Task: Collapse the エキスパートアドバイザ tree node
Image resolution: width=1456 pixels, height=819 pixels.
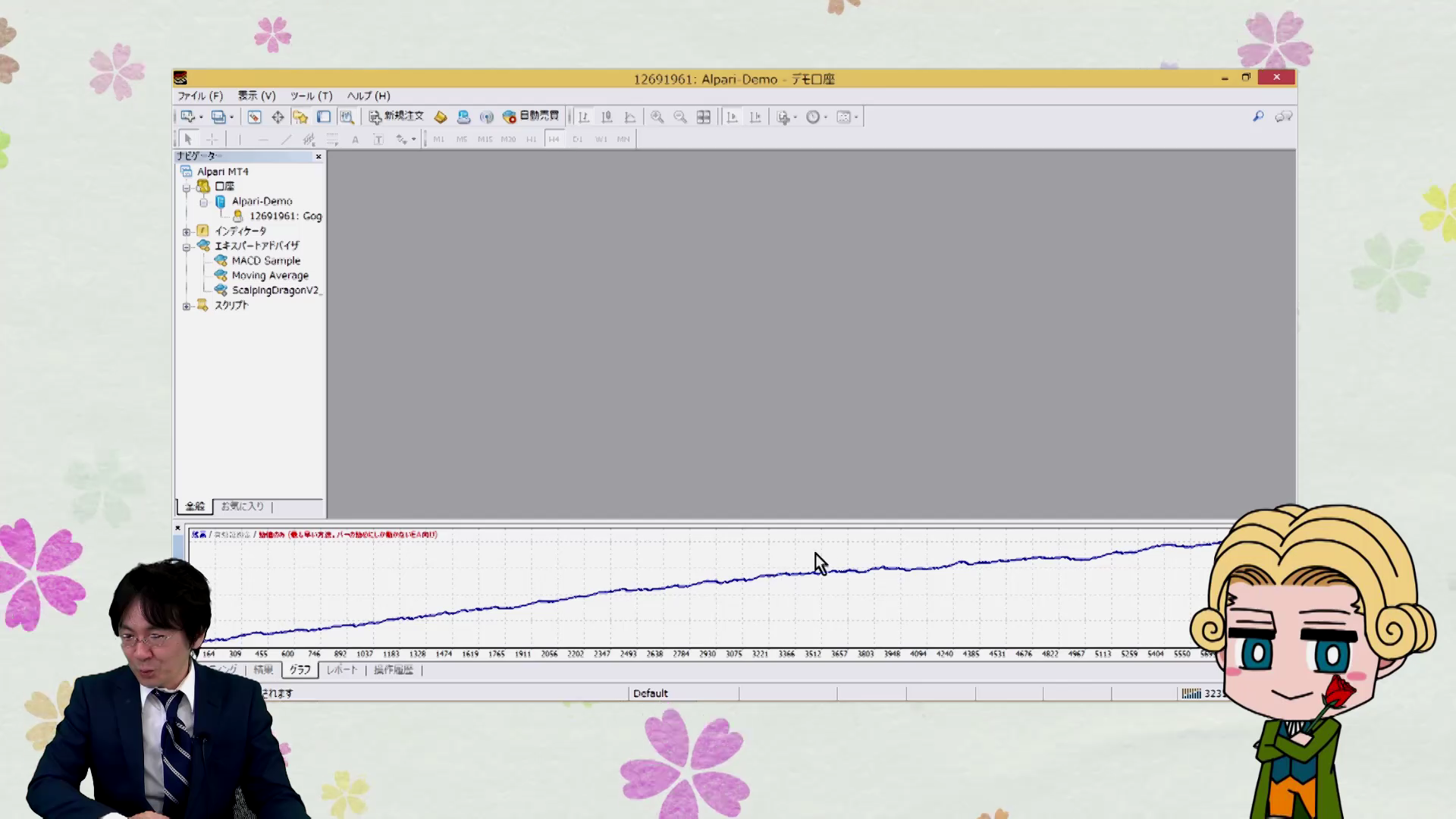Action: 187,246
